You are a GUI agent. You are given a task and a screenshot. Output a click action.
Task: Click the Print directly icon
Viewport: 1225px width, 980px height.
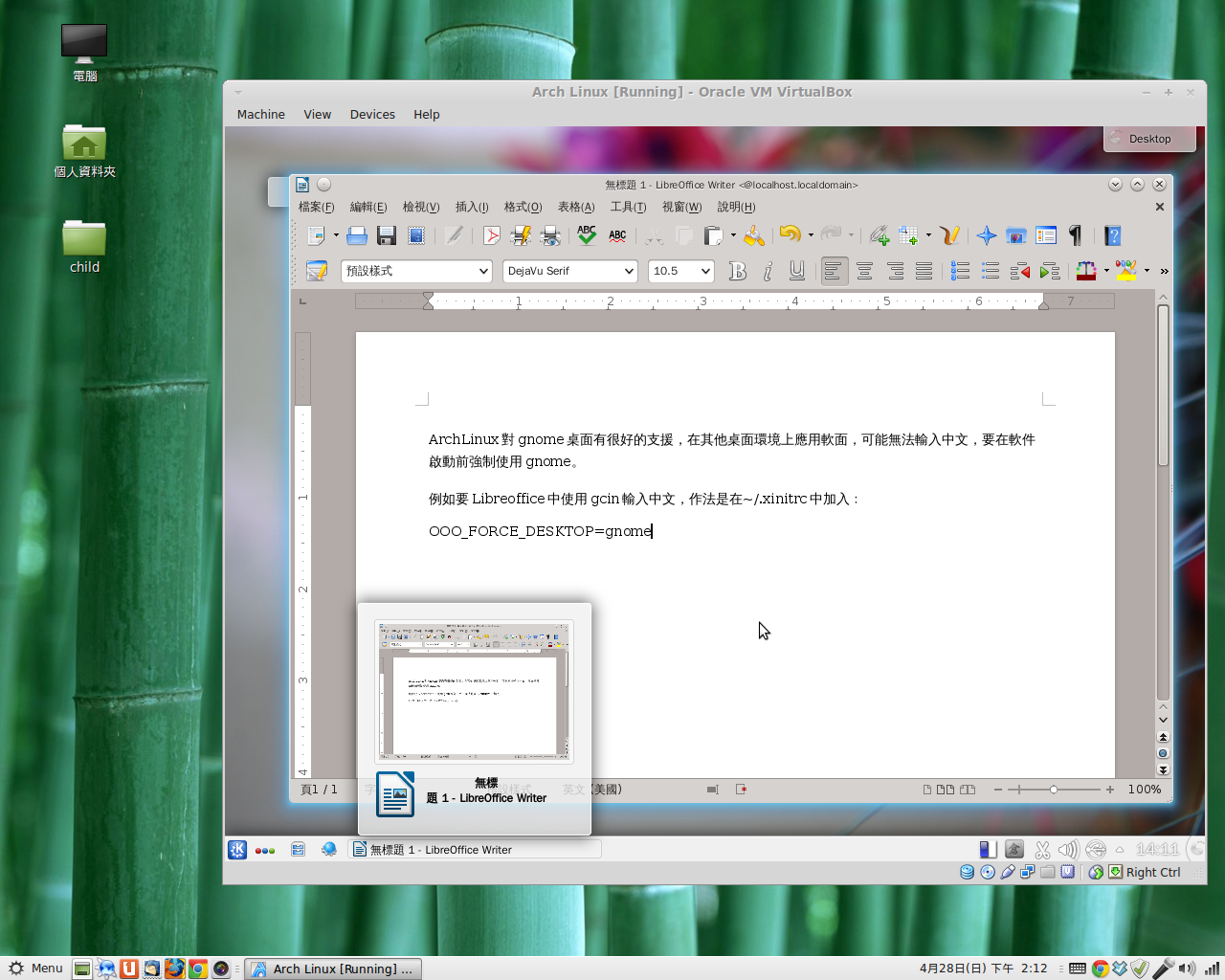(521, 235)
